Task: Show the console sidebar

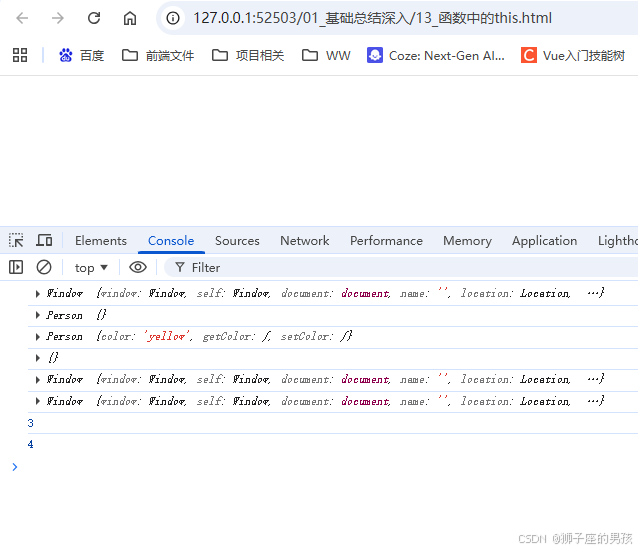Action: [16, 267]
